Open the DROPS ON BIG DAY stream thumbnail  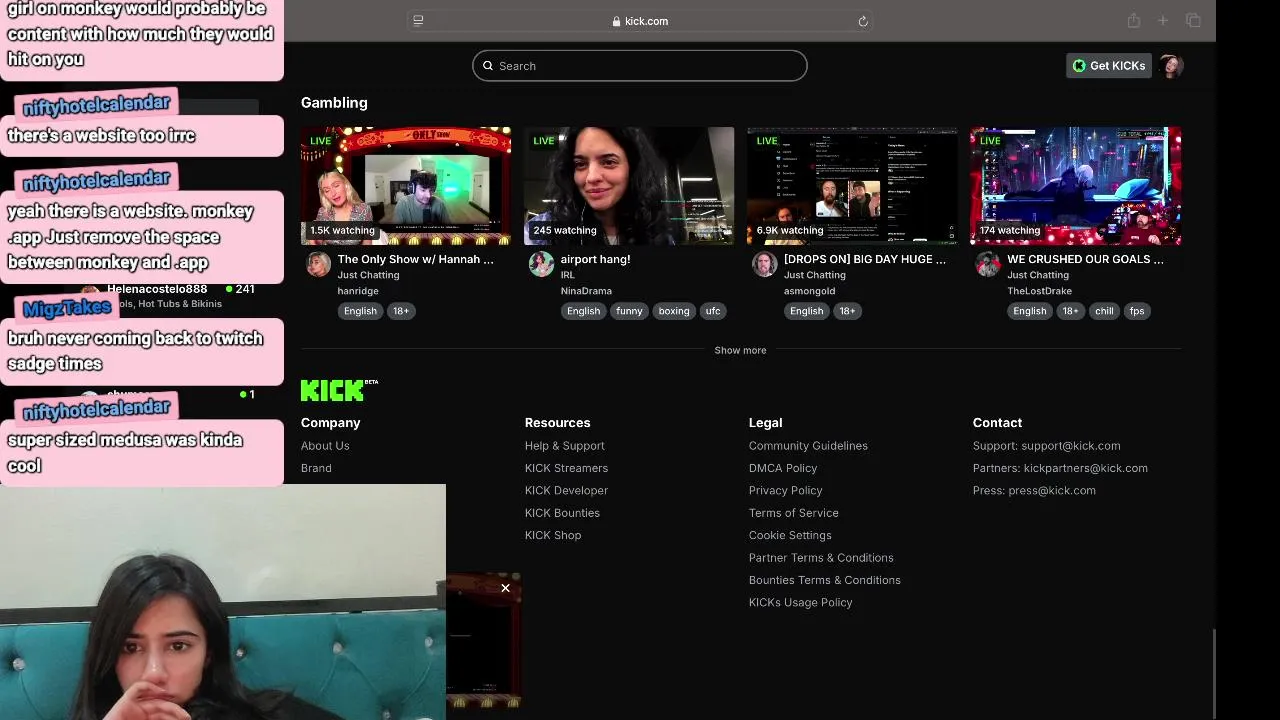[852, 186]
